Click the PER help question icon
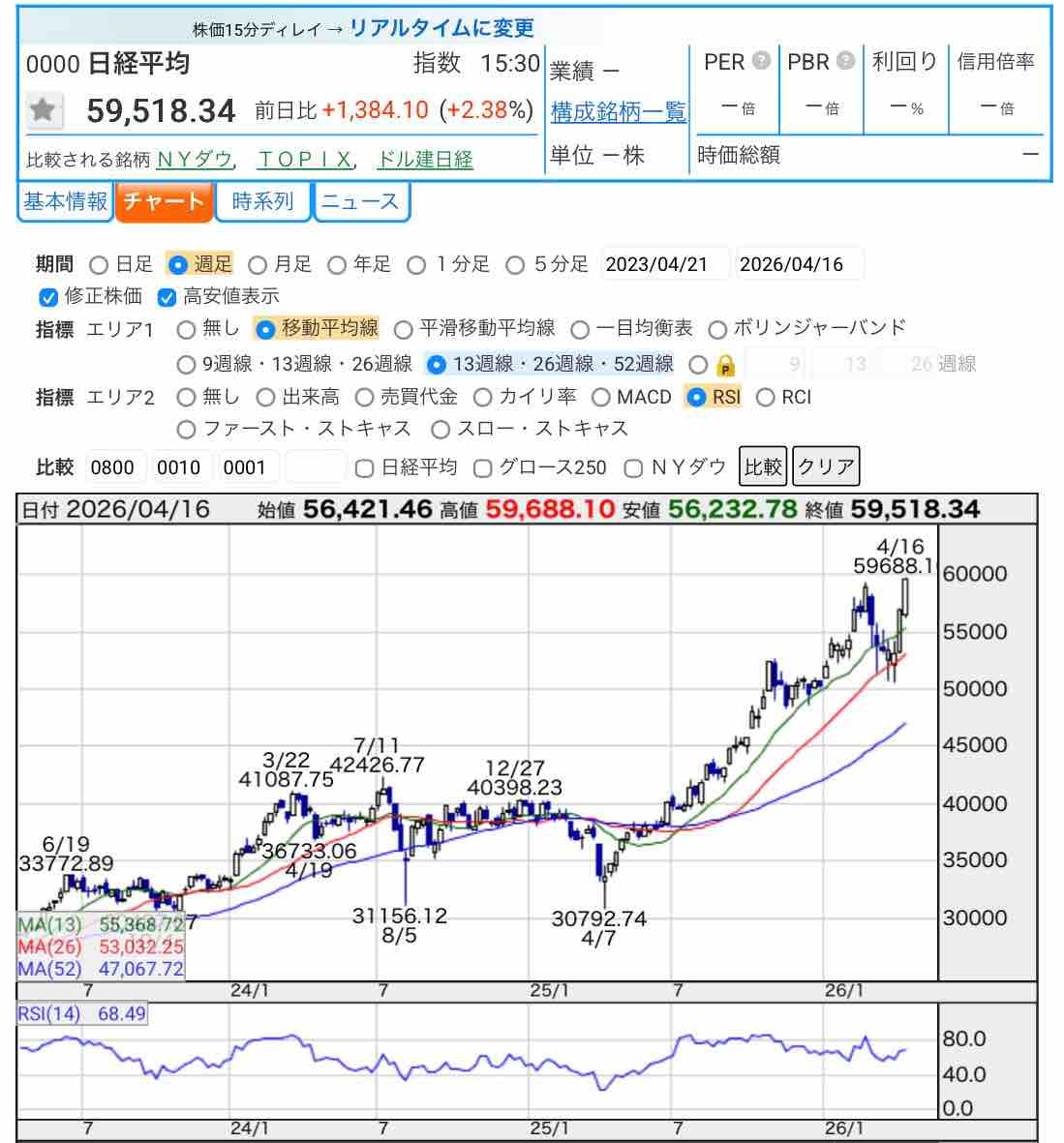The image size is (1064, 1143). [761, 61]
